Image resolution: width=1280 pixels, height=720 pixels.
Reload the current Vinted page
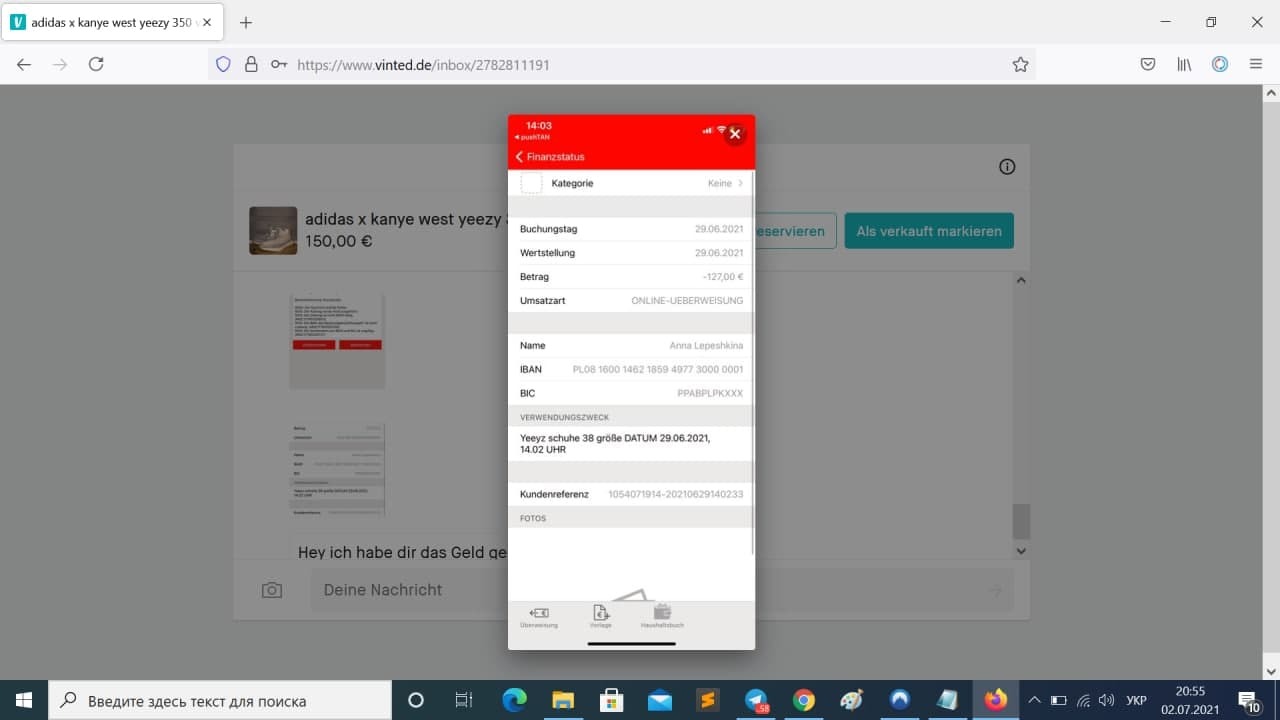click(x=96, y=64)
